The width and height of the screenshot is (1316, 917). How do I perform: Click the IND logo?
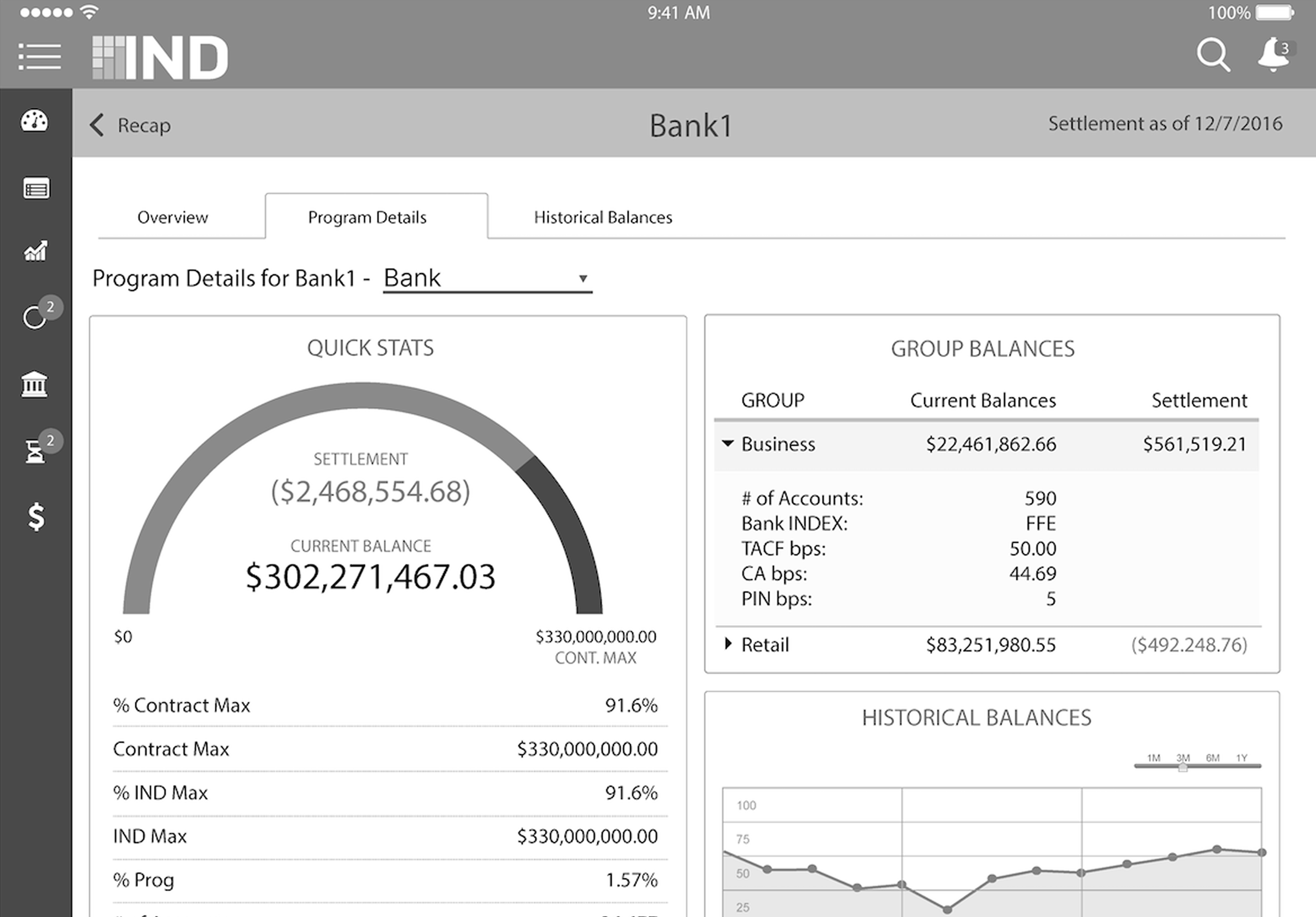point(161,57)
